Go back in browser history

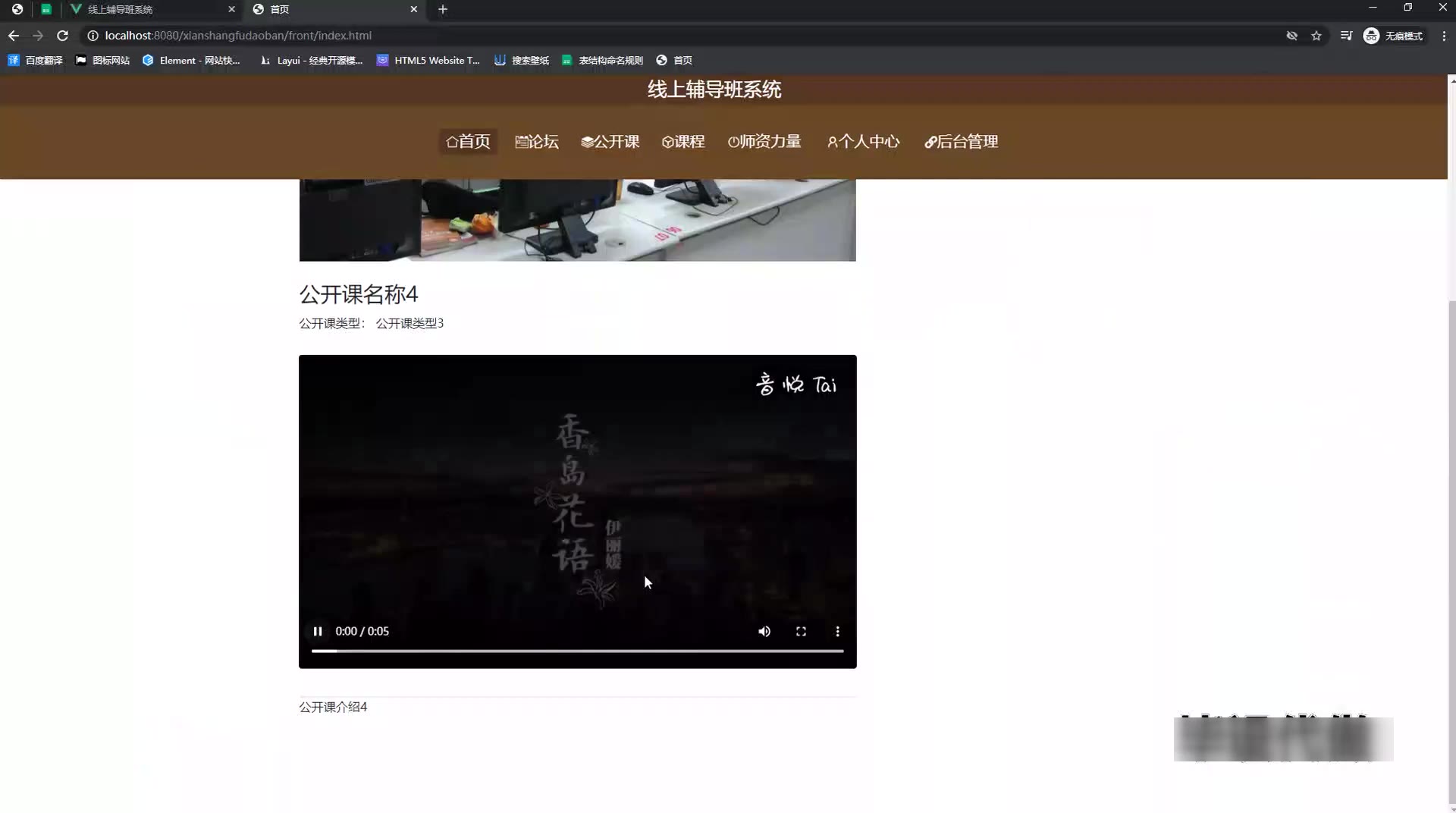pos(14,36)
